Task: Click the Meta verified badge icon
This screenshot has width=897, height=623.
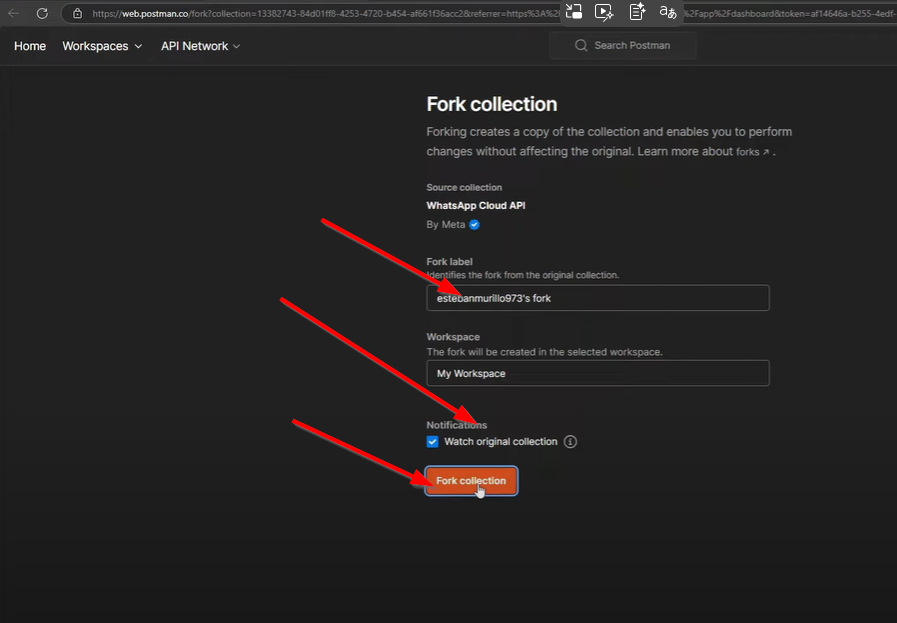Action: click(474, 225)
